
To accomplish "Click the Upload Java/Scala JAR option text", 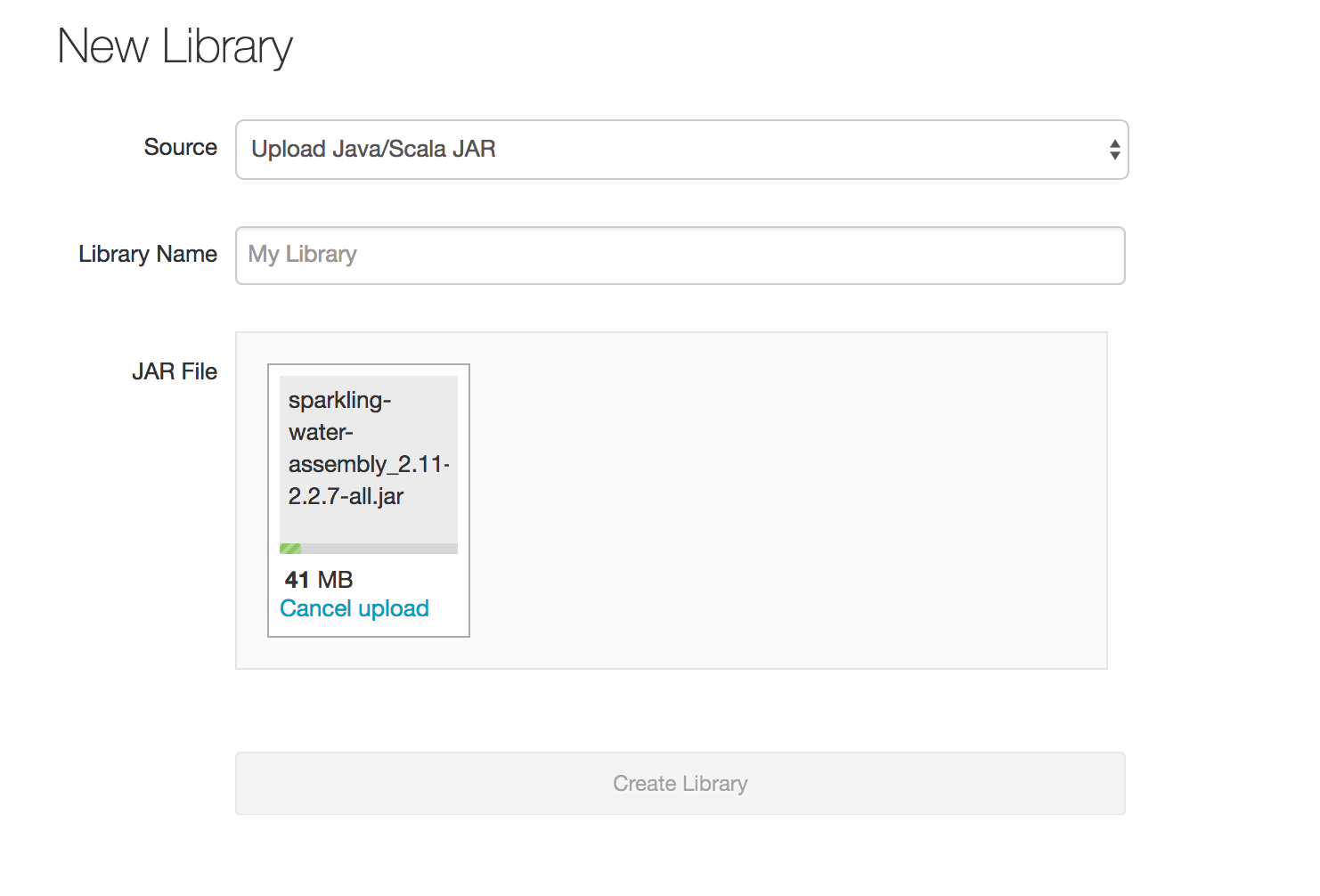I will click(x=373, y=149).
